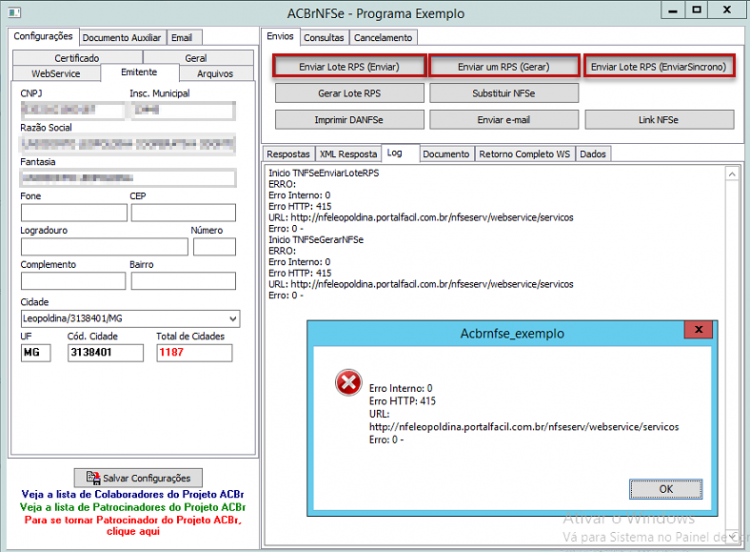750x552 pixels.
Task: Open the Cidade dropdown list
Action: coord(232,319)
